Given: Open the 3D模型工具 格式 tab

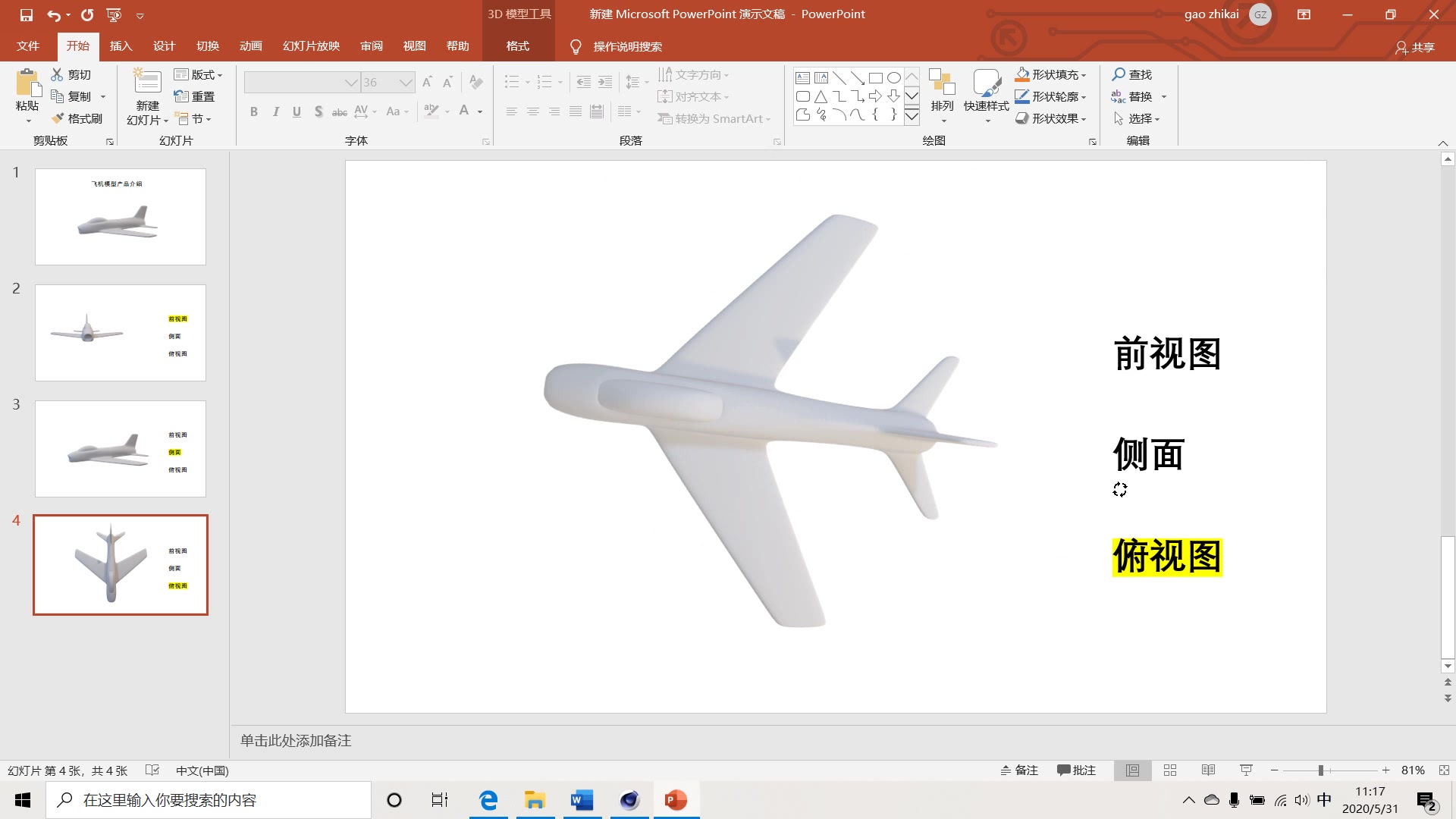Looking at the screenshot, I should [x=516, y=45].
